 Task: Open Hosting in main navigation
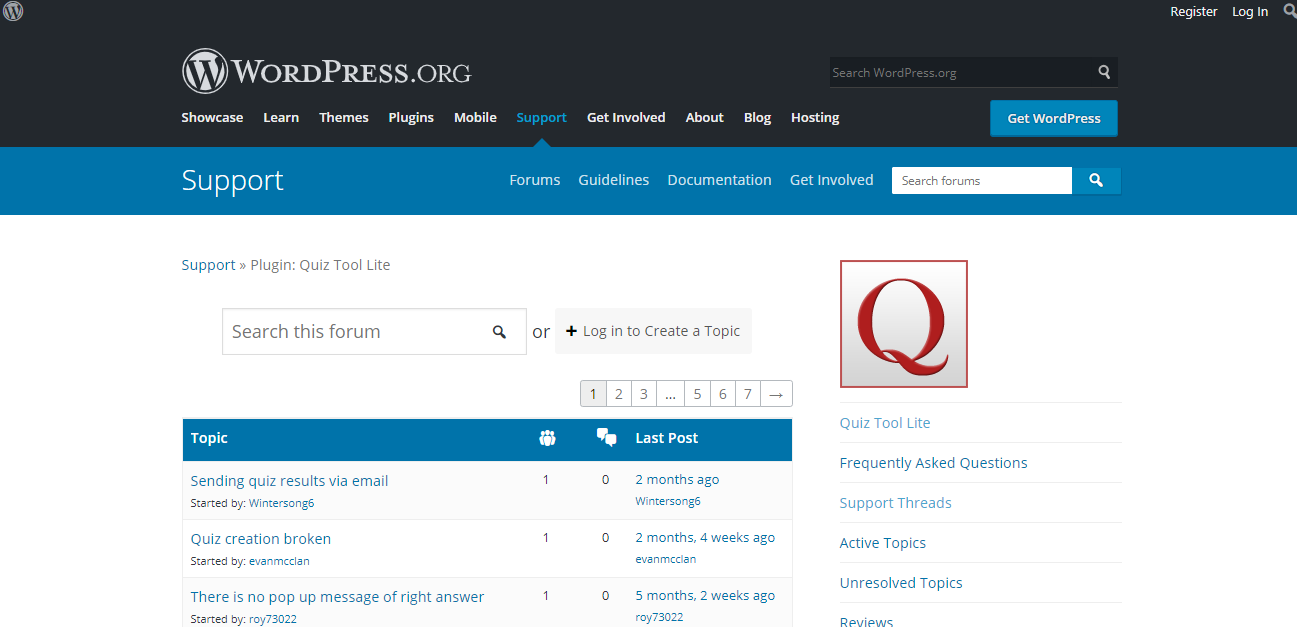pyautogui.click(x=815, y=118)
